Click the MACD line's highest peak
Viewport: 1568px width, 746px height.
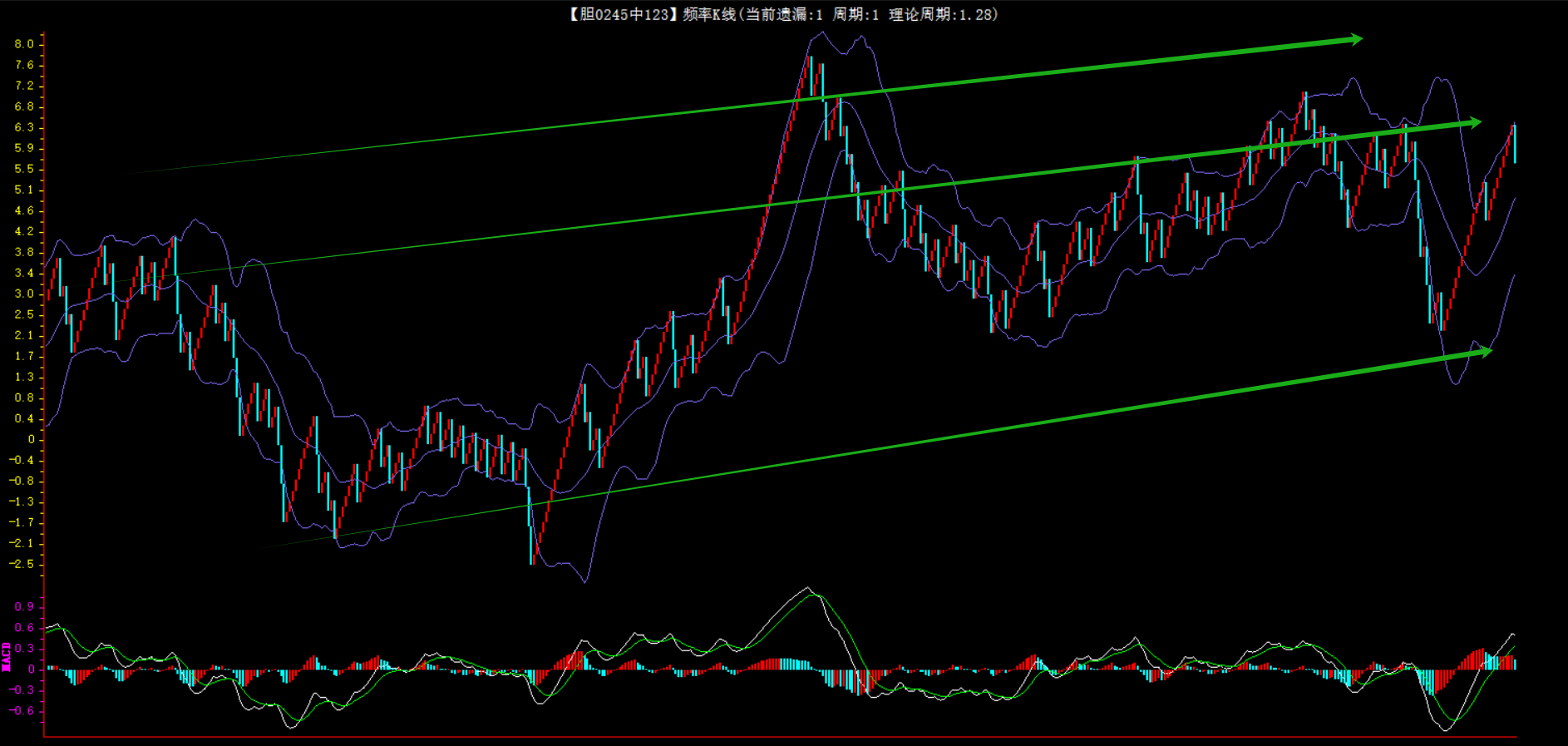tap(806, 589)
